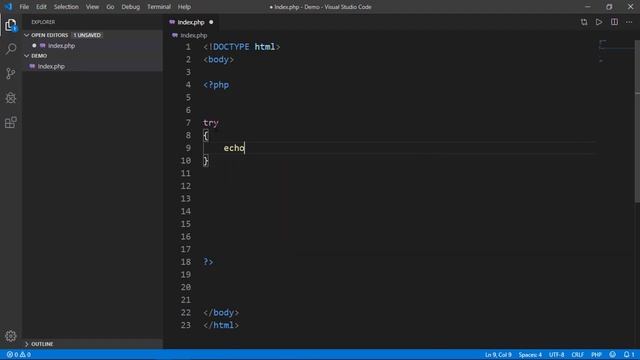The image size is (640, 360).
Task: Click the </body> tag on line 22
Action: pos(221,312)
